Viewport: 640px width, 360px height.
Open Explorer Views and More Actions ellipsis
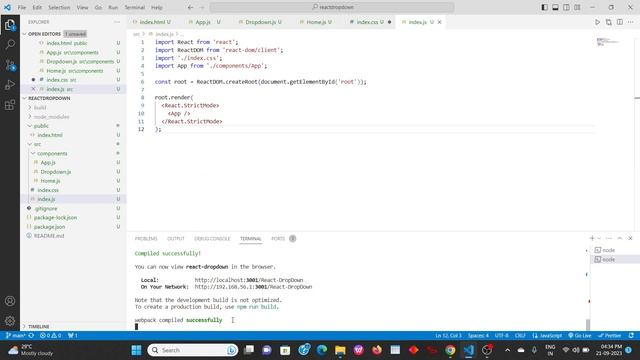pyautogui.click(x=118, y=22)
